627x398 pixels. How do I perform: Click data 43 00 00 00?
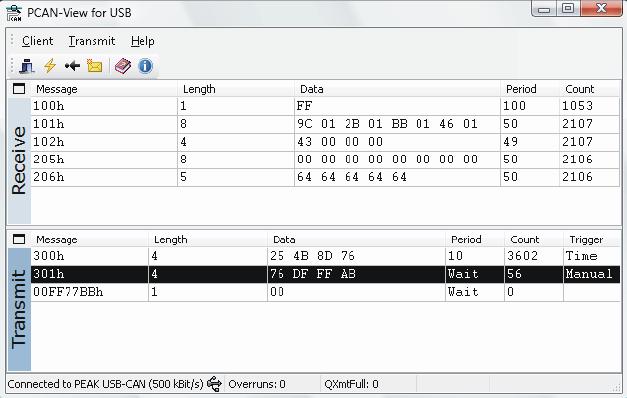pos(340,142)
